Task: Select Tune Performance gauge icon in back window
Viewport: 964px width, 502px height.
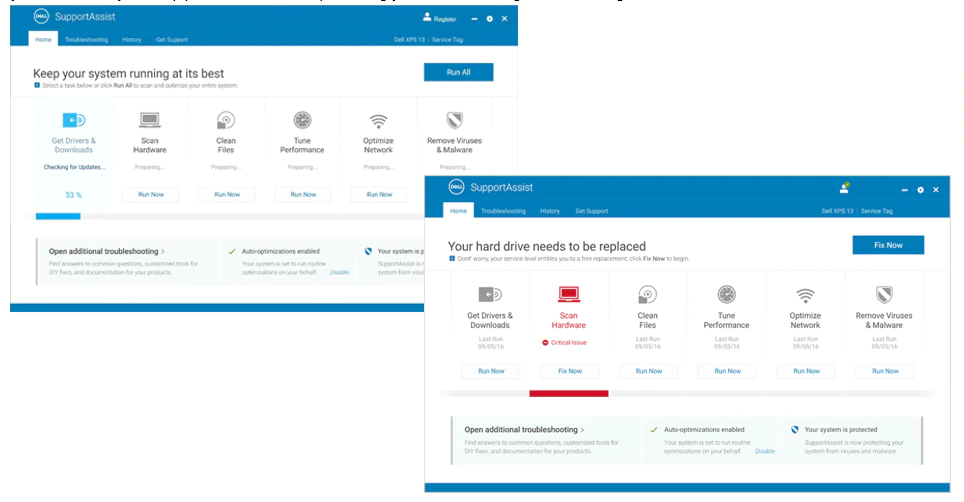Action: click(x=302, y=120)
